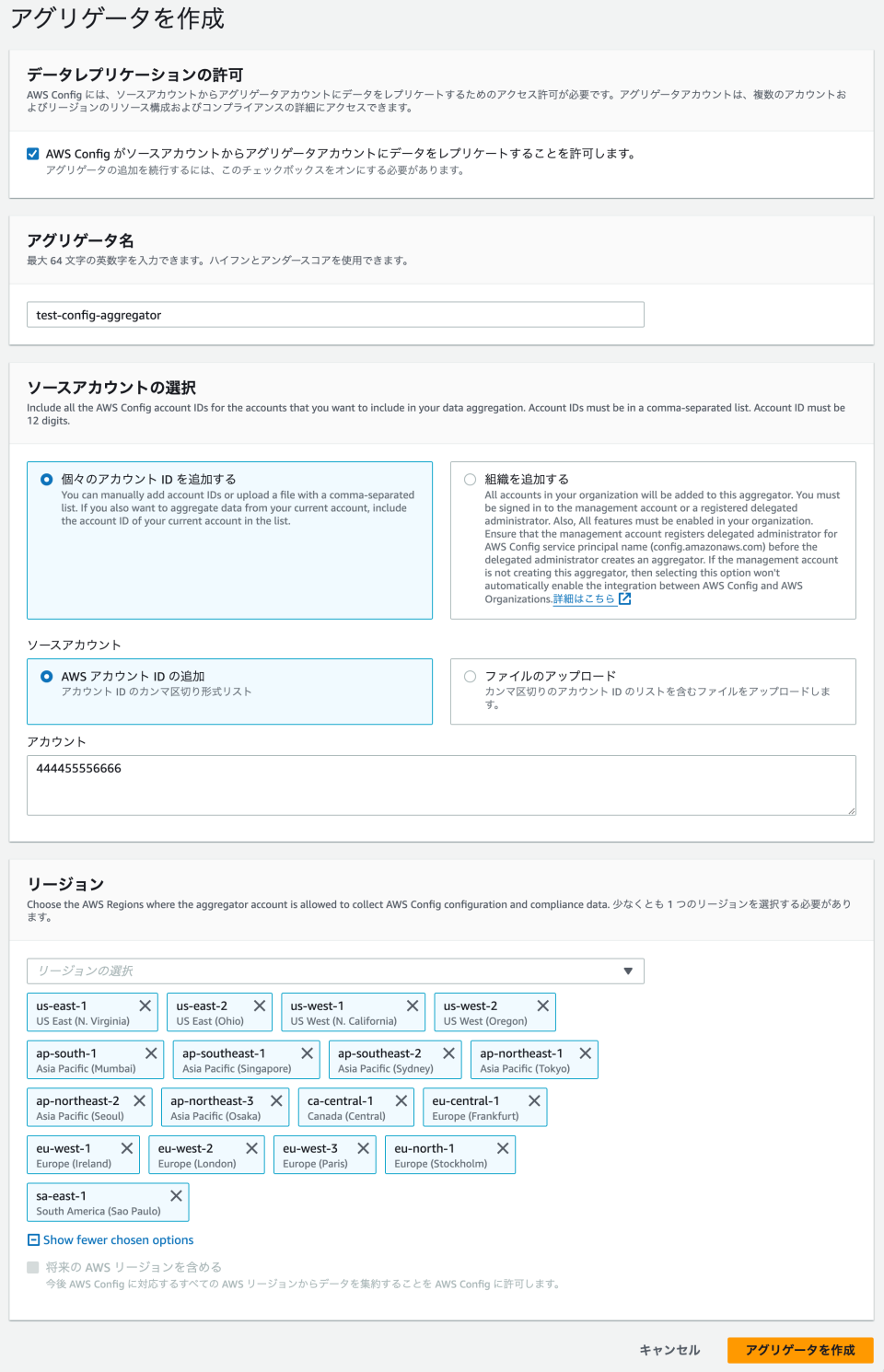Remove the us-east-2 region tag
This screenshot has width=884, height=1372.
(260, 1006)
